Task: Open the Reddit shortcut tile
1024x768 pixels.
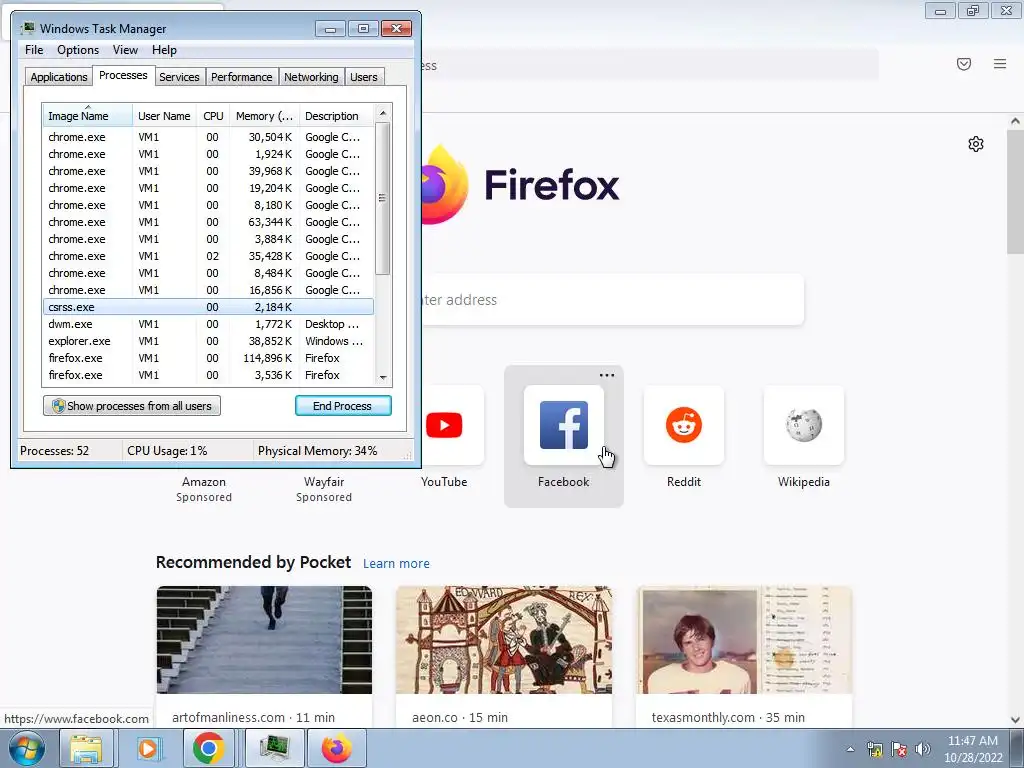Action: tap(684, 425)
